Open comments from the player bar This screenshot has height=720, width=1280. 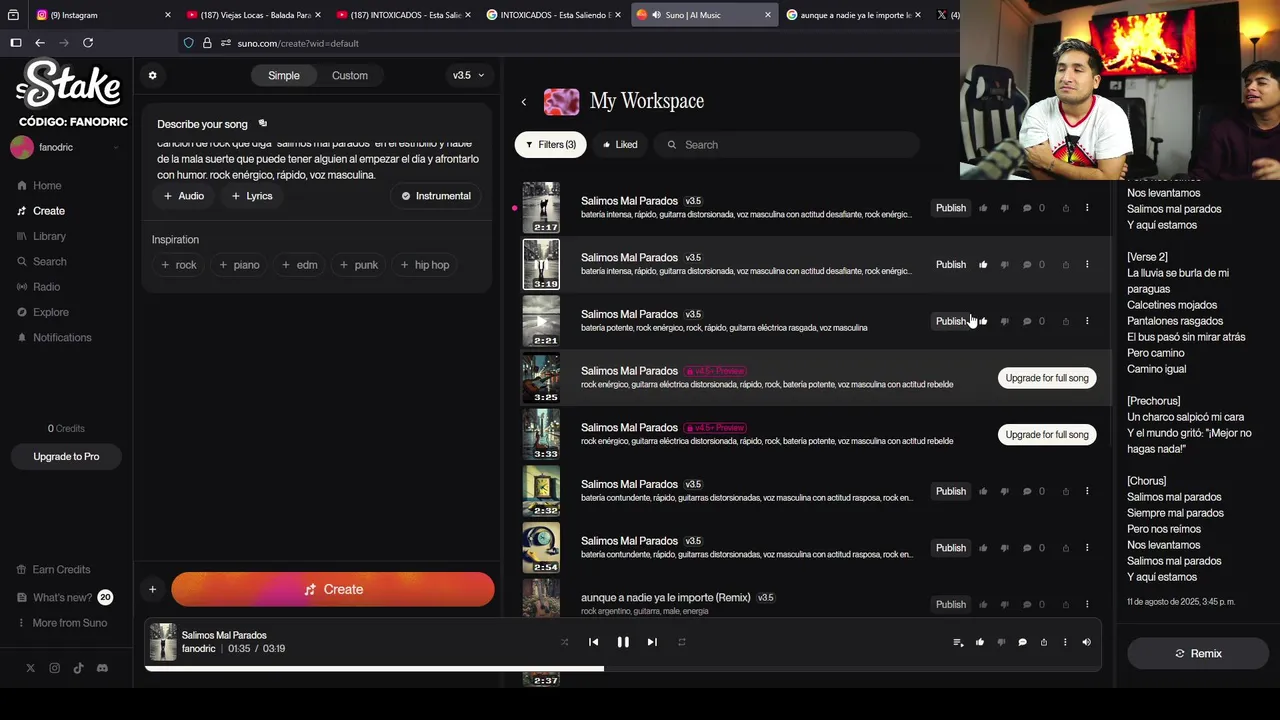[1022, 642]
